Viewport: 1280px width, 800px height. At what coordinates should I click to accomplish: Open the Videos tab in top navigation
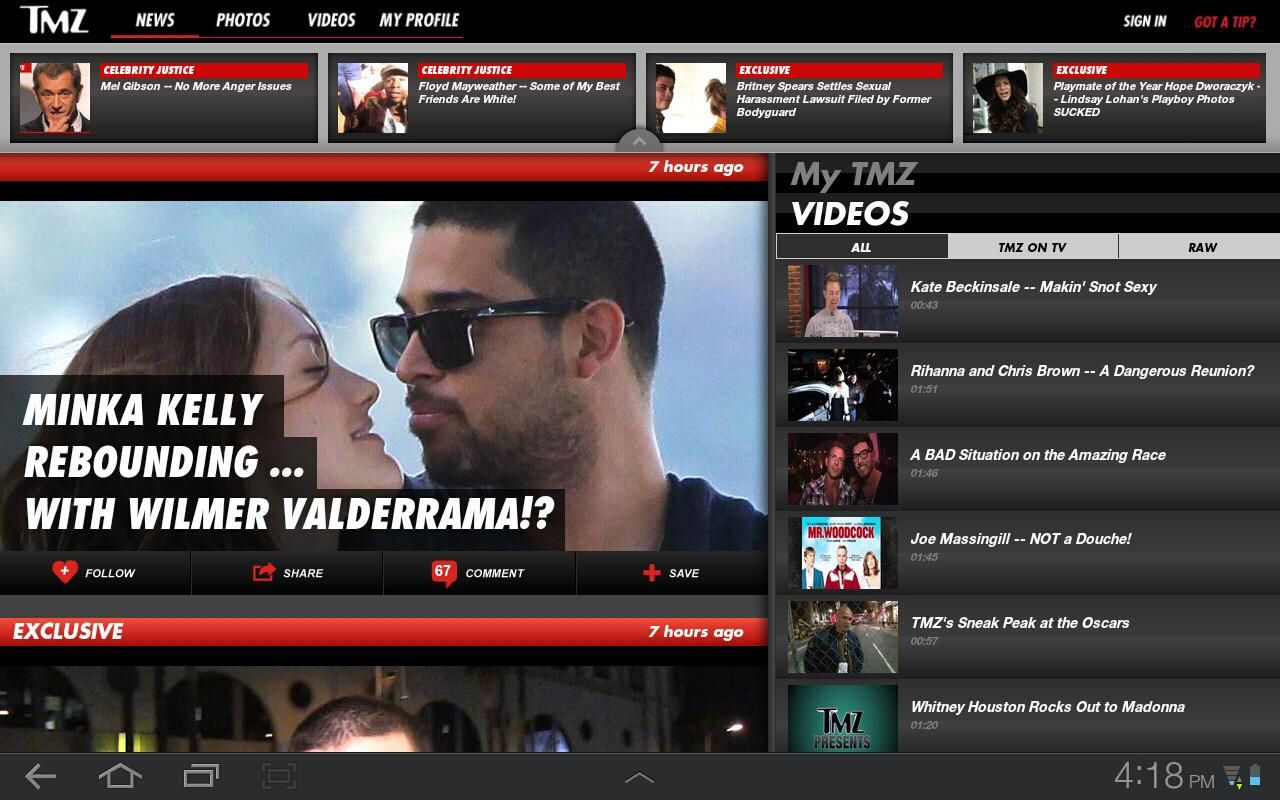click(331, 20)
